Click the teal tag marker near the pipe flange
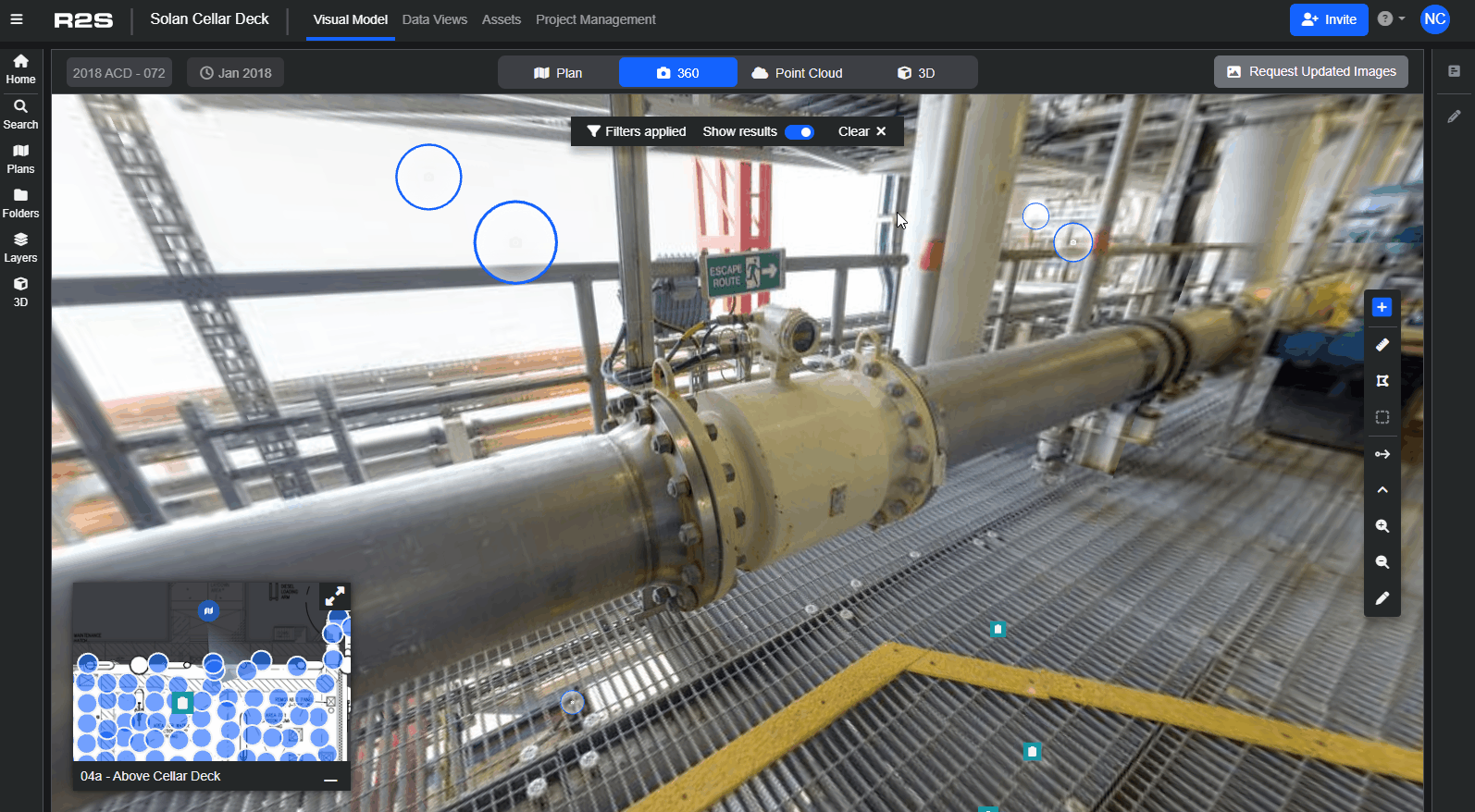The height and width of the screenshot is (812, 1475). pos(998,630)
